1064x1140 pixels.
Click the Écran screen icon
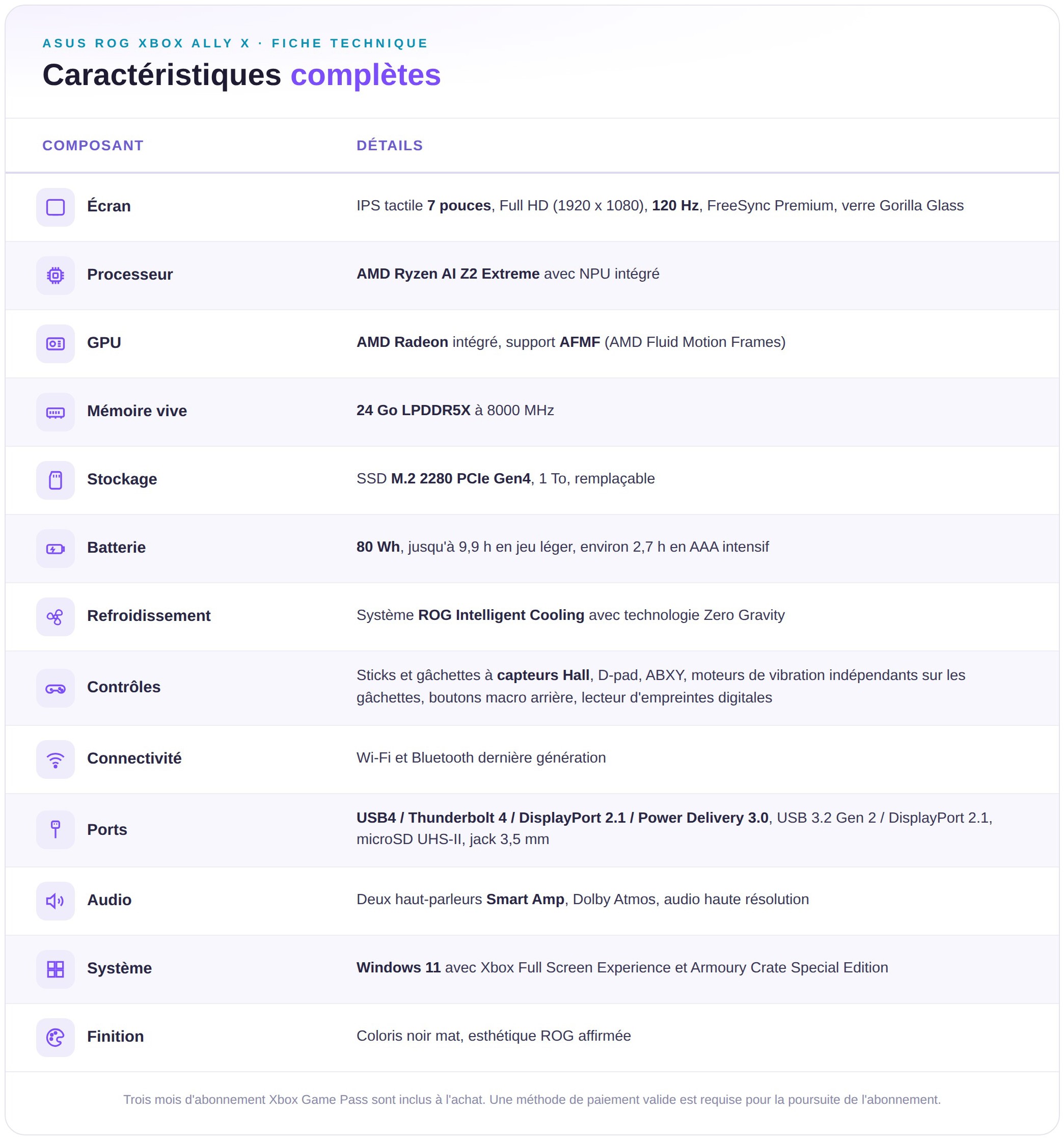coord(56,207)
